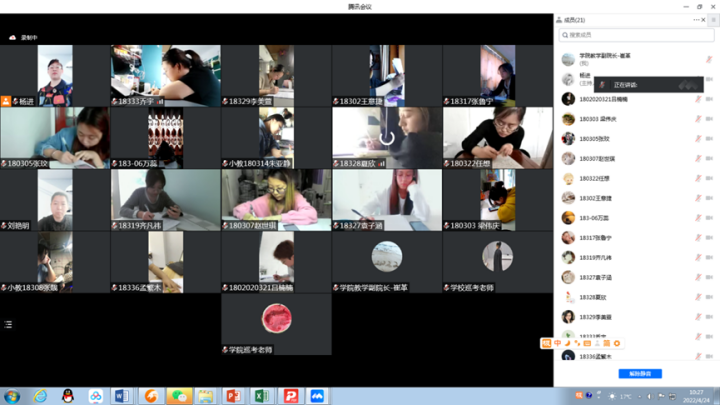This screenshot has height=405, width=720.
Task: Click the Windows Start button
Action: (x=12, y=396)
